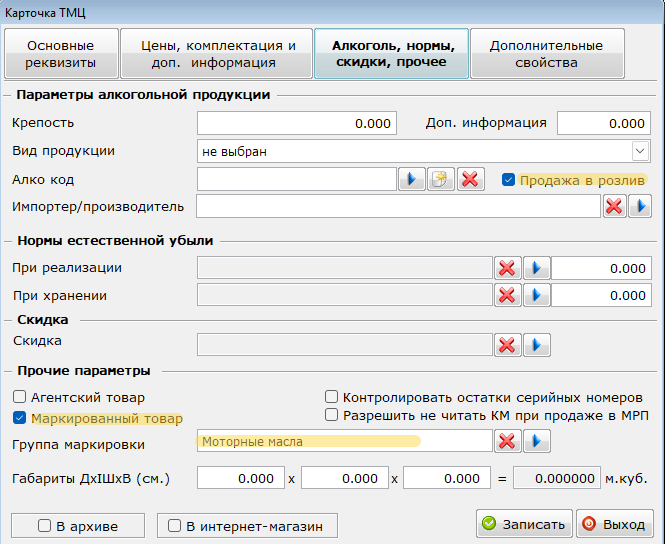The image size is (665, 544).
Task: Click the blue arrow beside Импортер/производитель
Action: click(640, 206)
